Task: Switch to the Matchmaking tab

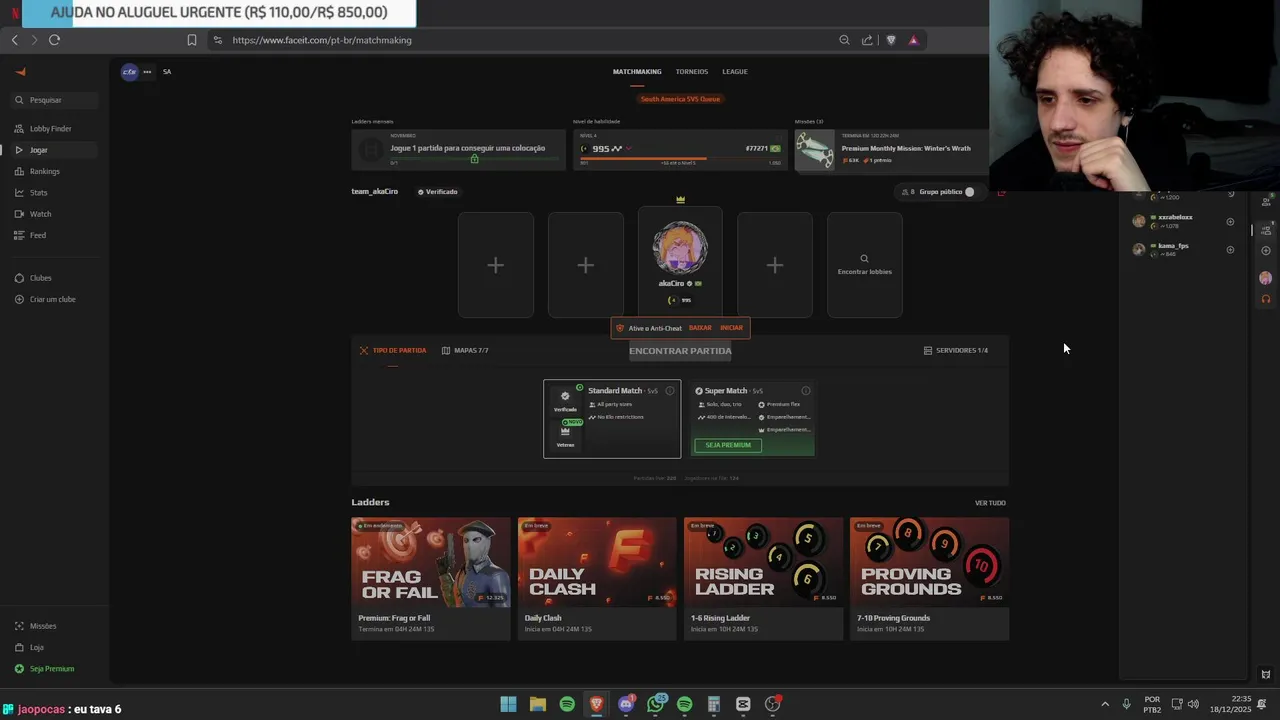Action: tap(637, 72)
